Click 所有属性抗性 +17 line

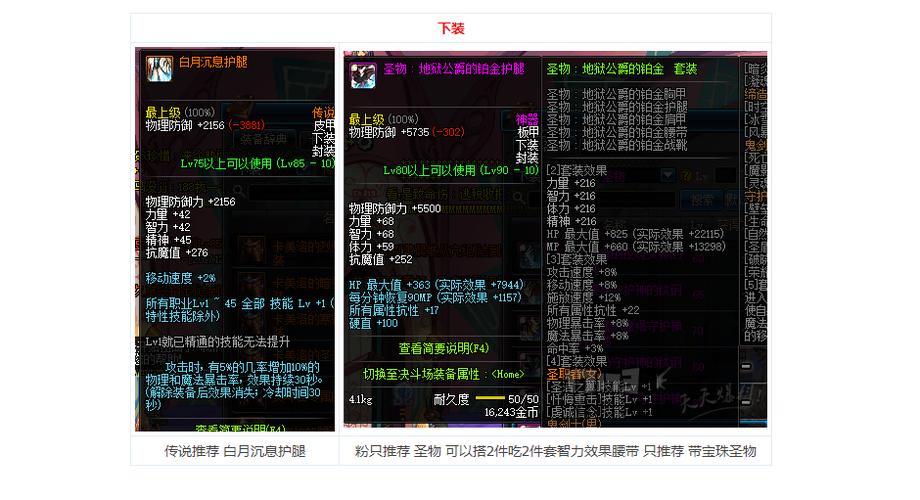pos(394,310)
